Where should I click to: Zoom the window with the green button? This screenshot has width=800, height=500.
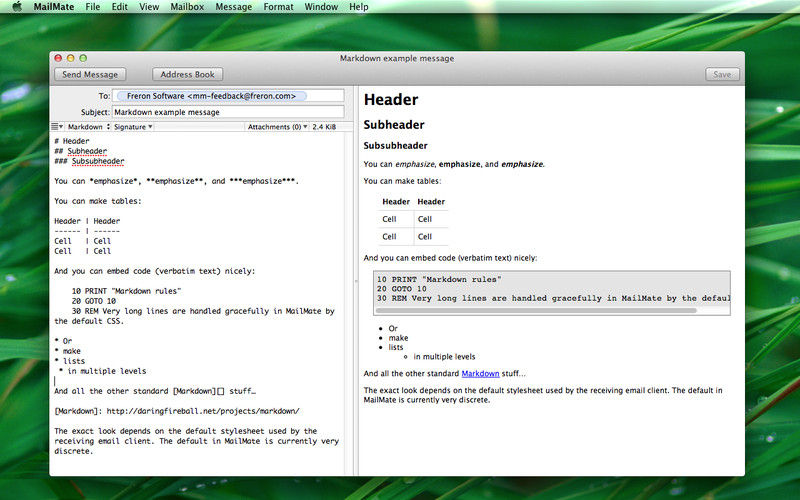coord(83,58)
